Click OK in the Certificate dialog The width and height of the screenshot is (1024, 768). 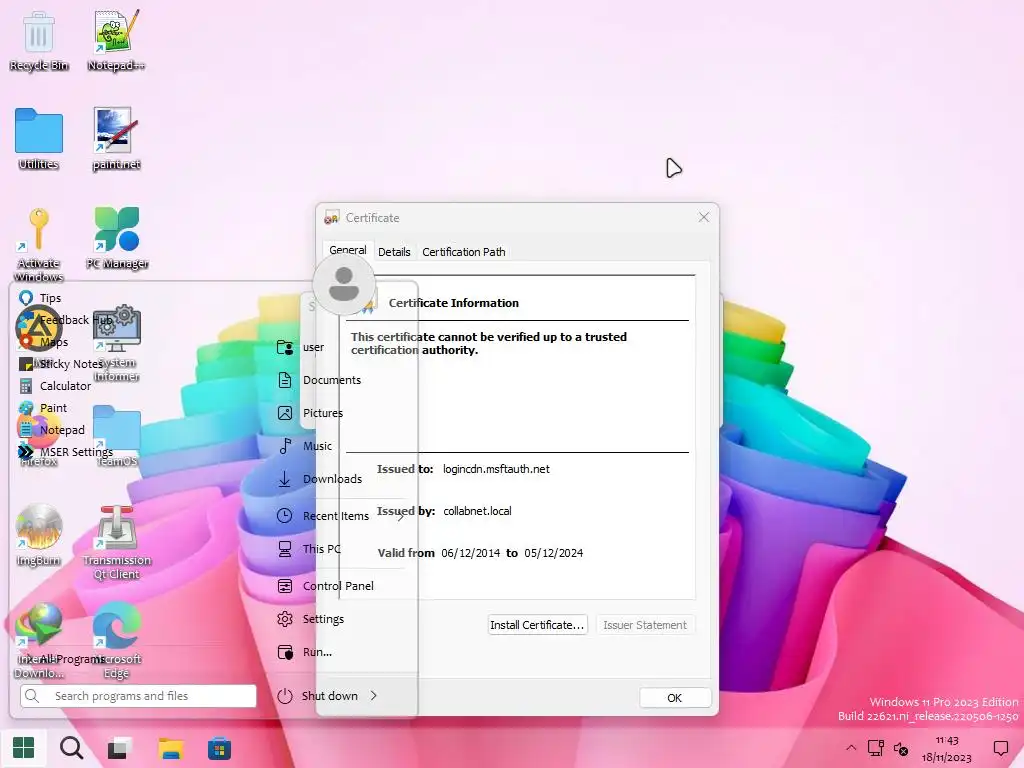pos(675,698)
